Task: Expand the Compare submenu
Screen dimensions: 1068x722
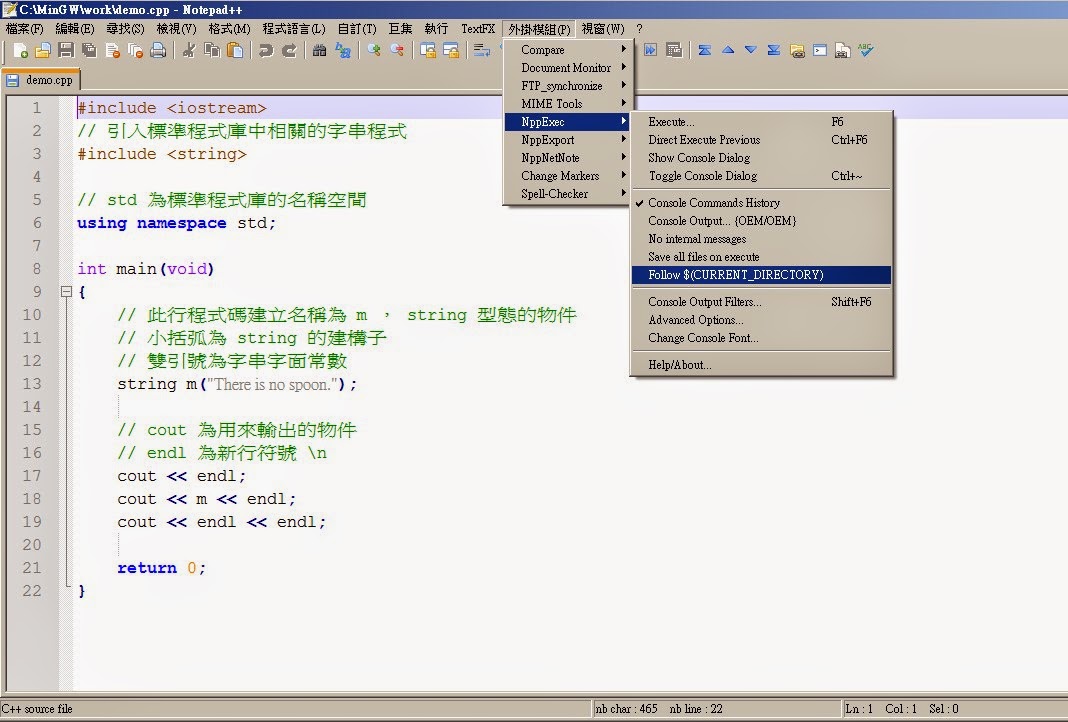Action: [x=566, y=50]
